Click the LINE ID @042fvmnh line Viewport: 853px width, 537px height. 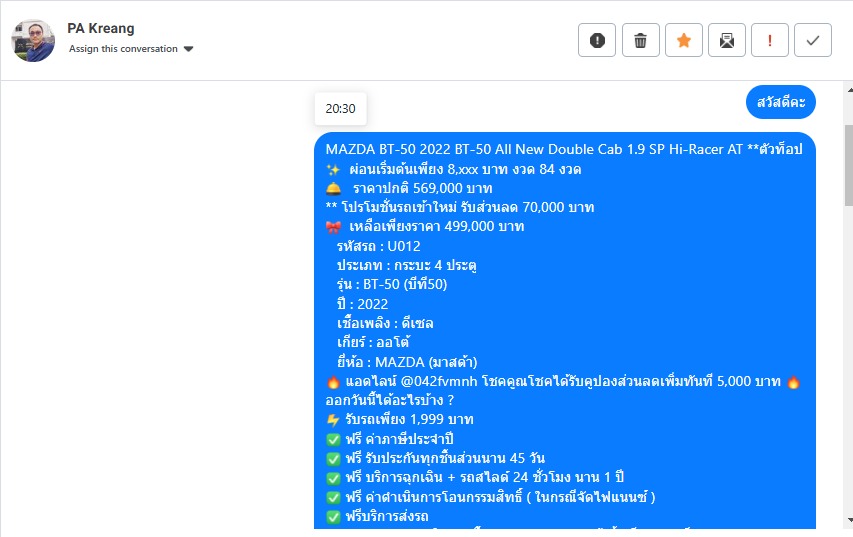point(563,381)
